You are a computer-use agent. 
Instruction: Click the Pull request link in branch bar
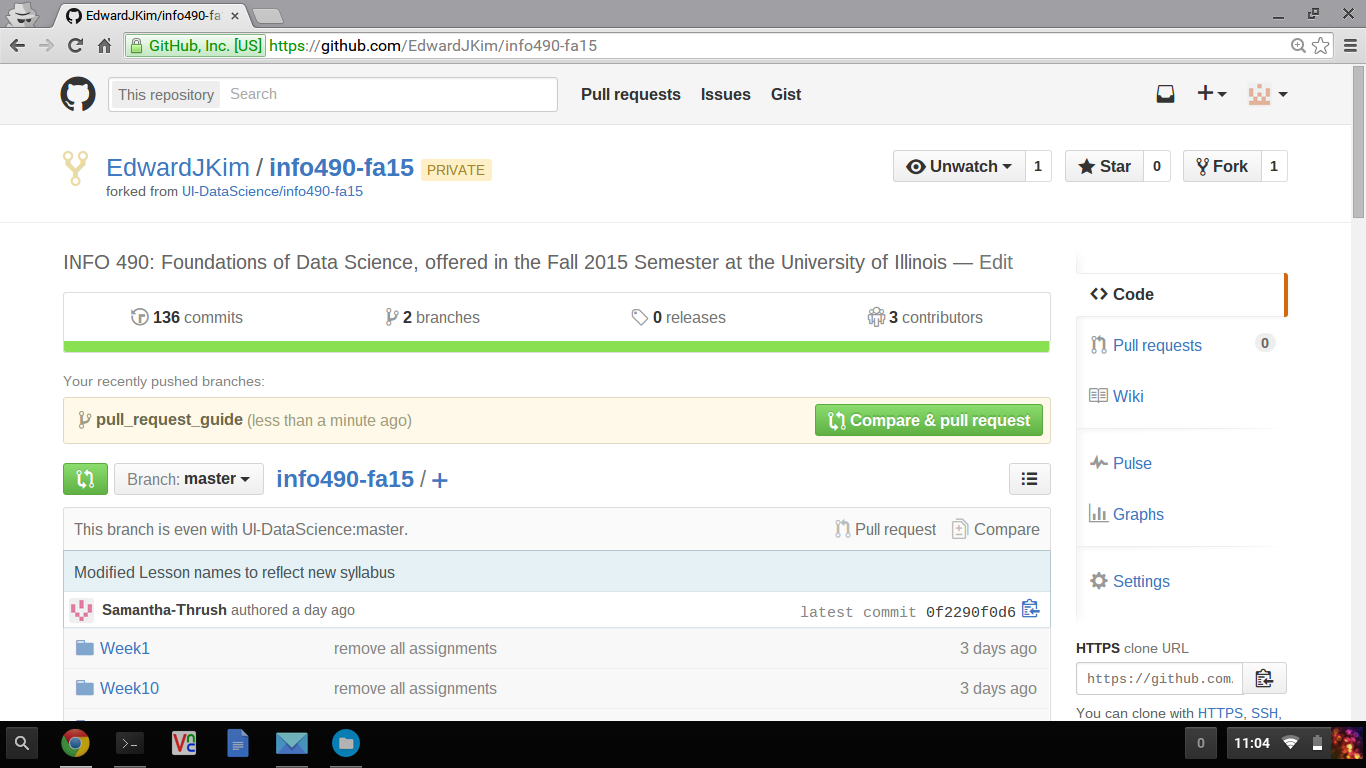coord(886,529)
